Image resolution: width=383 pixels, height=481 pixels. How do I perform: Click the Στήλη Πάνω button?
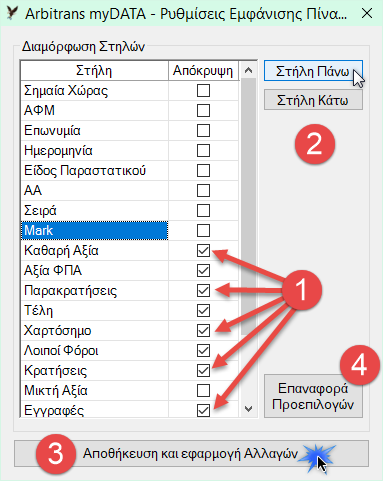point(313,71)
